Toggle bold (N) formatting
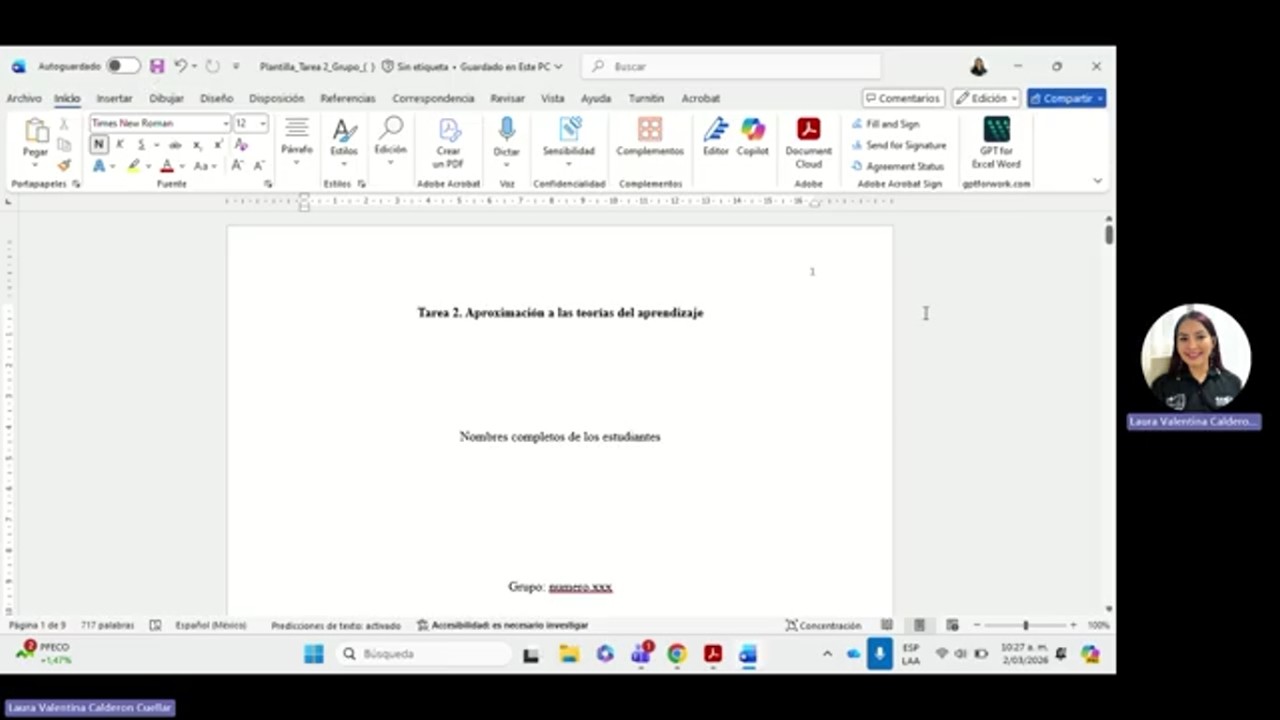 [99, 144]
